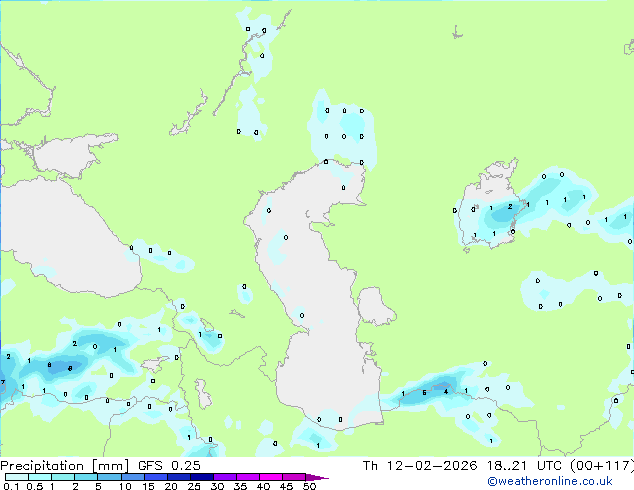Click the 45–50 mm legend swatch

(x=294, y=477)
